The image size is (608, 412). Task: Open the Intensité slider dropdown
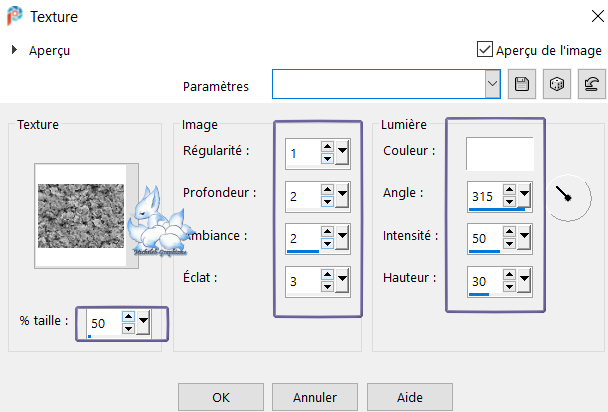coord(524,237)
